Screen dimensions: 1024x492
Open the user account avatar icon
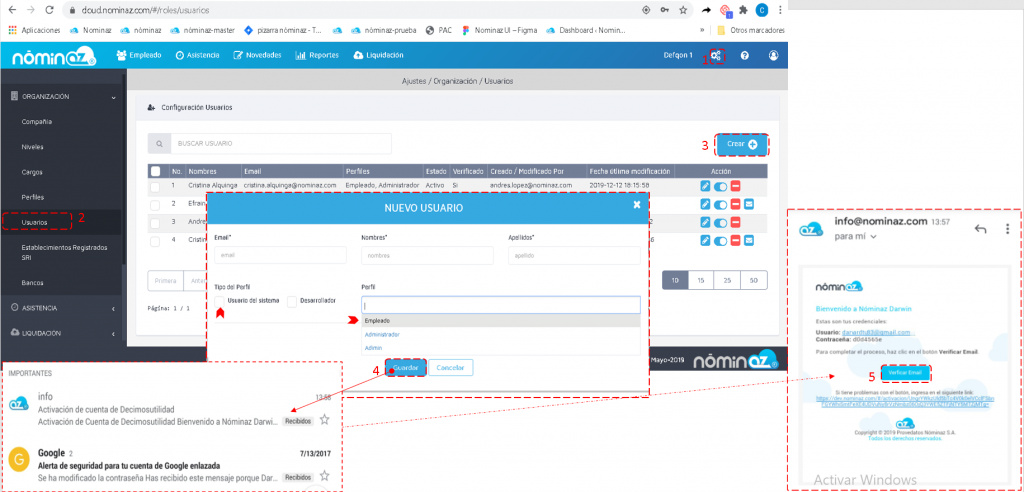click(774, 56)
